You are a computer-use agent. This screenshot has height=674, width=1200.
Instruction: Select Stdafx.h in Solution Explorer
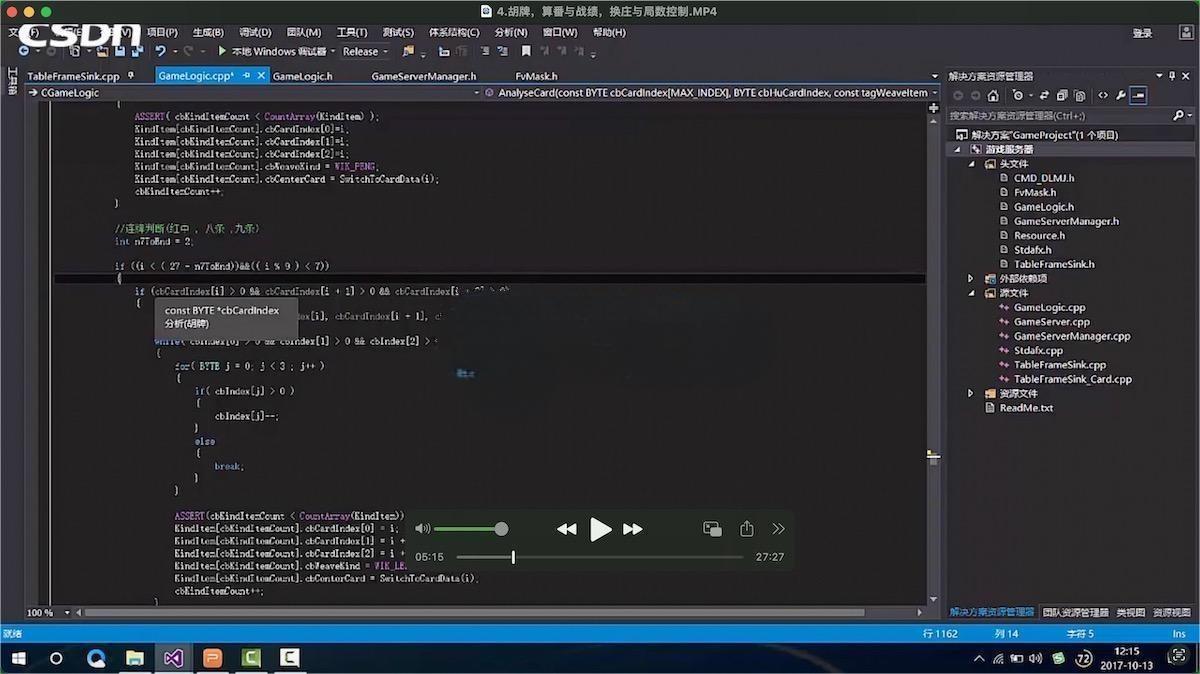[1033, 250]
